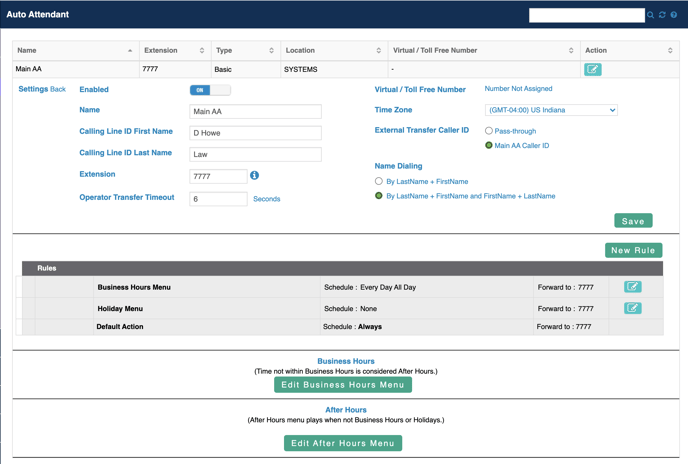
Task: Click the Save button
Action: [x=633, y=221]
